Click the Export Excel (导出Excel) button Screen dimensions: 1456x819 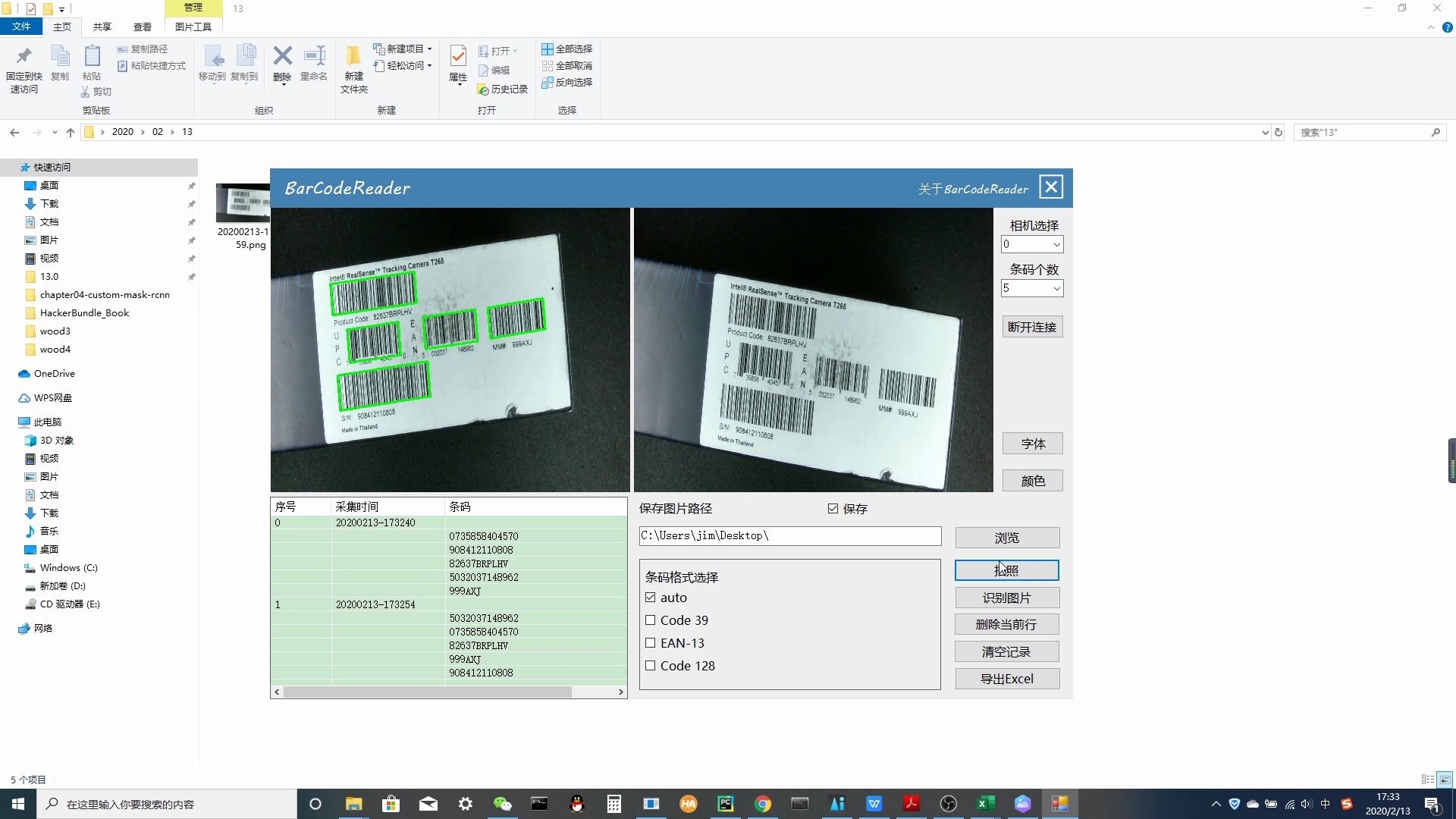(1006, 679)
